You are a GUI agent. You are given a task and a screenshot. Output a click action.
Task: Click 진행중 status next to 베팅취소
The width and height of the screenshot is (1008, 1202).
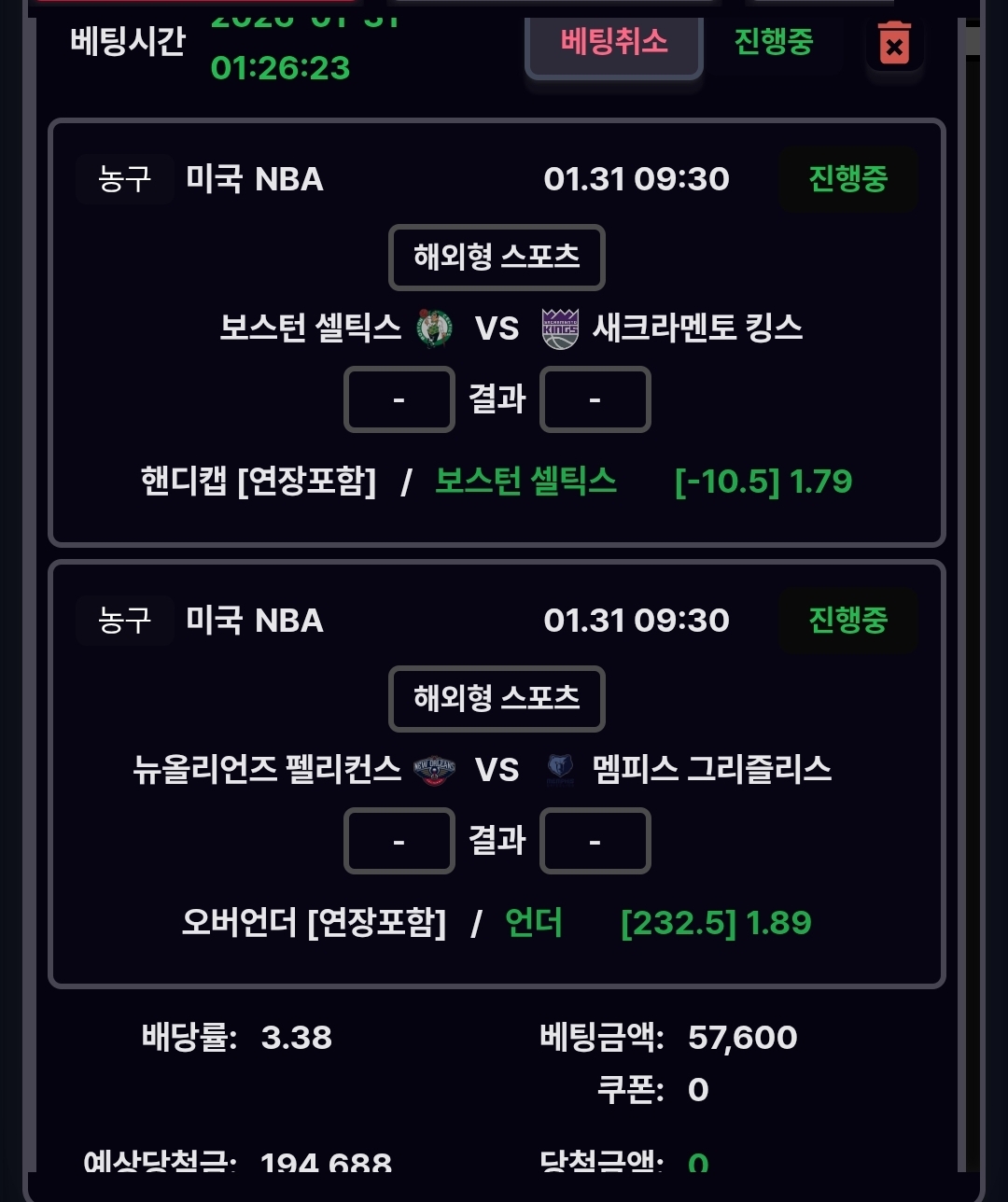tap(774, 42)
